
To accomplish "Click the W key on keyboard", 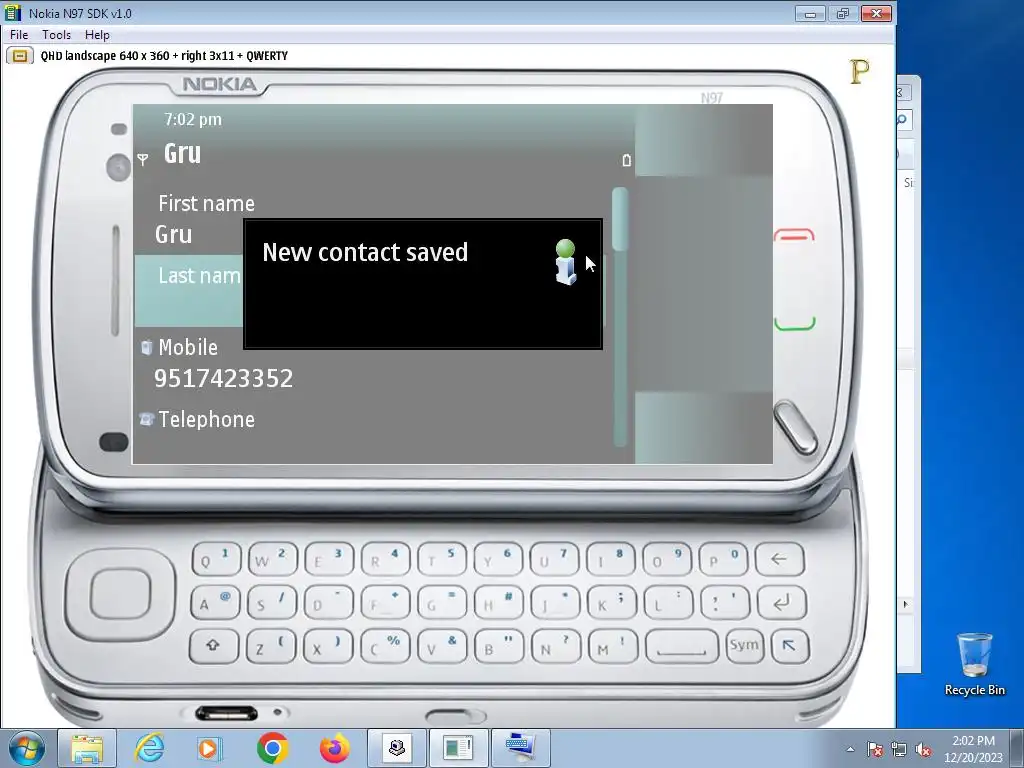I will tap(272, 559).
